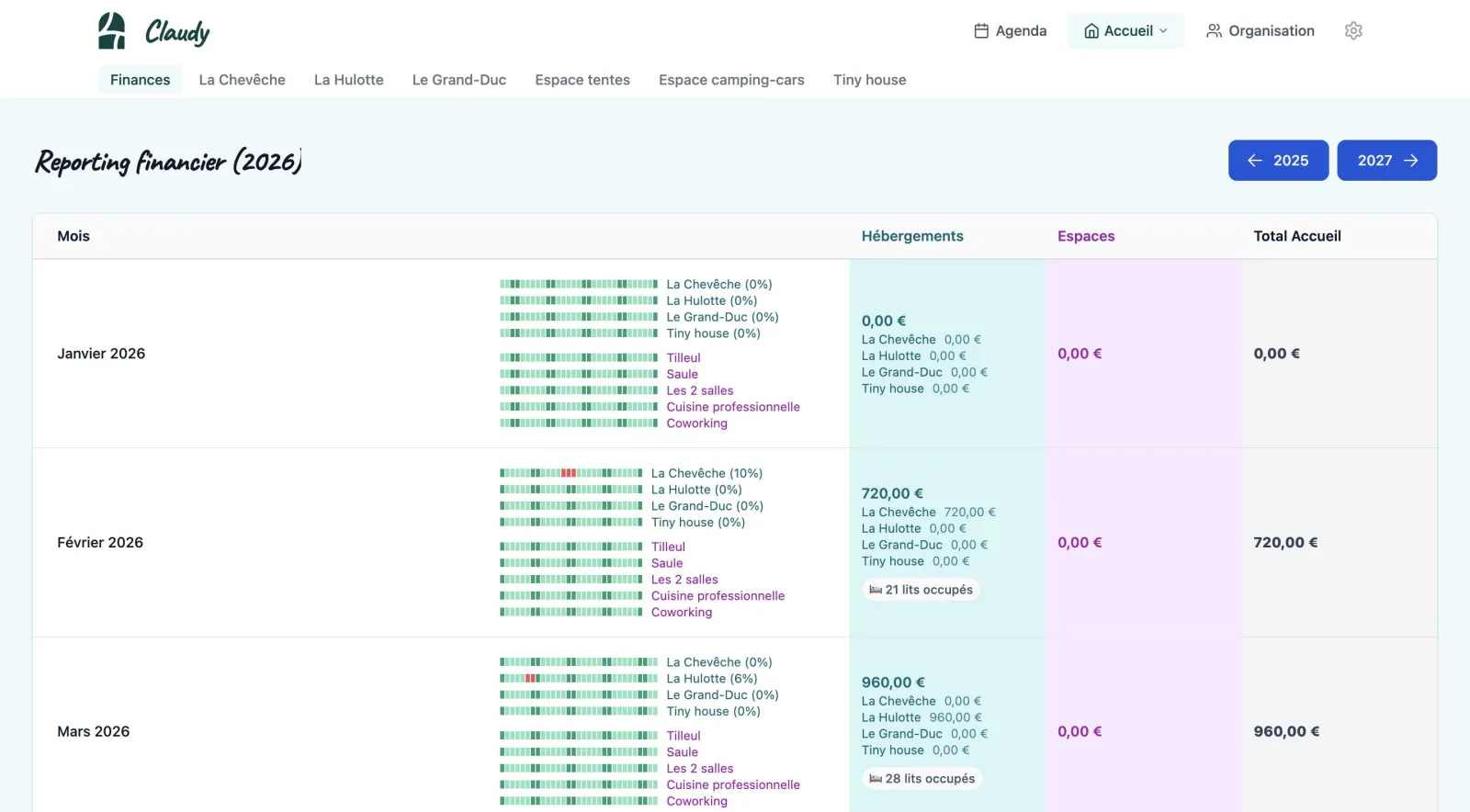Open the Espace camping-cars tab
This screenshot has width=1470, height=812.
[x=731, y=80]
